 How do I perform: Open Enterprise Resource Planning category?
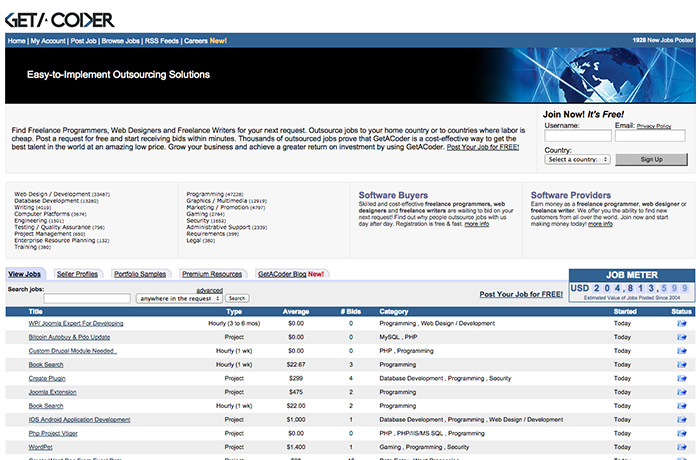coord(62,240)
